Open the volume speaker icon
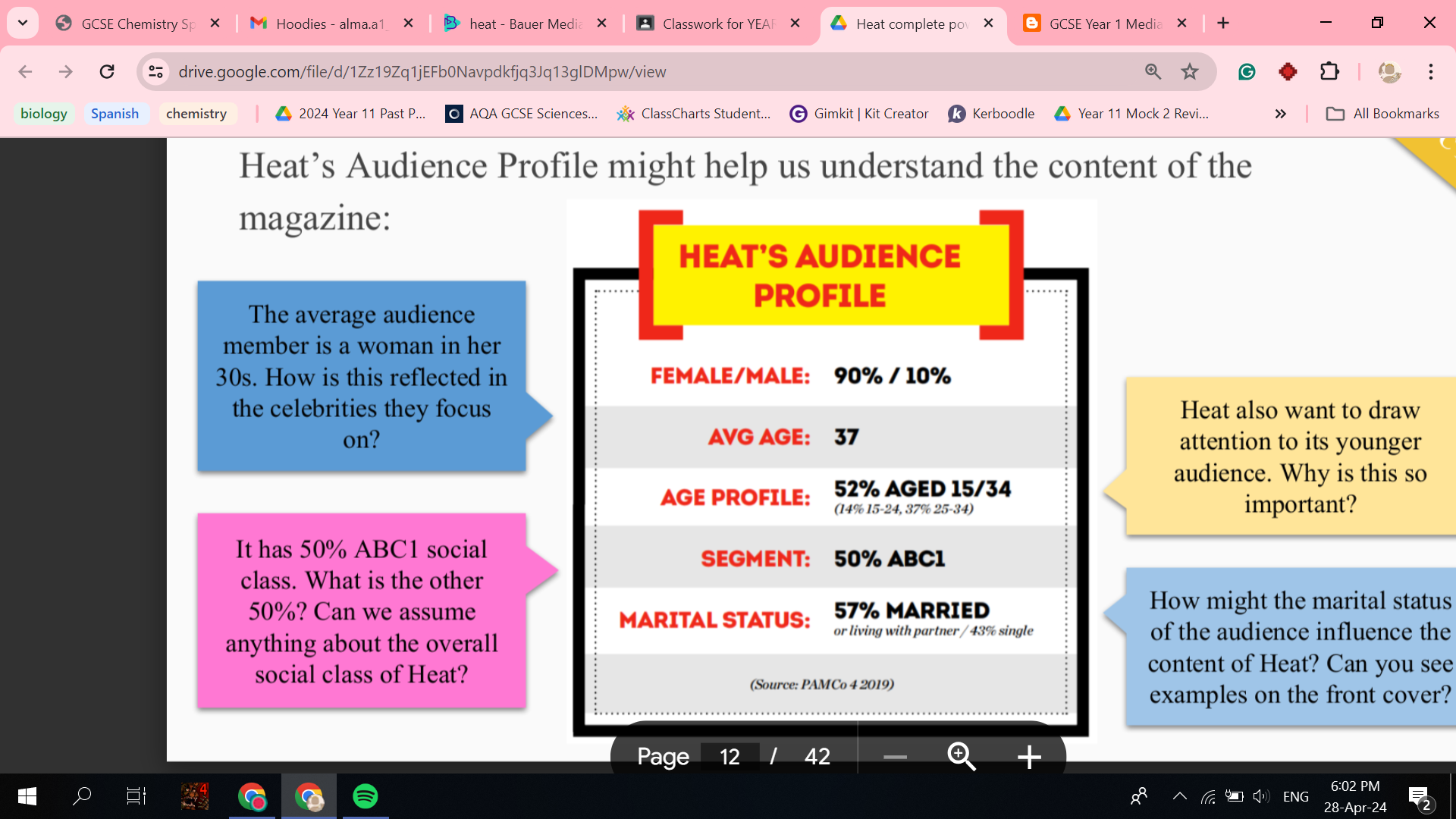Viewport: 1456px width, 819px height. [x=1261, y=796]
